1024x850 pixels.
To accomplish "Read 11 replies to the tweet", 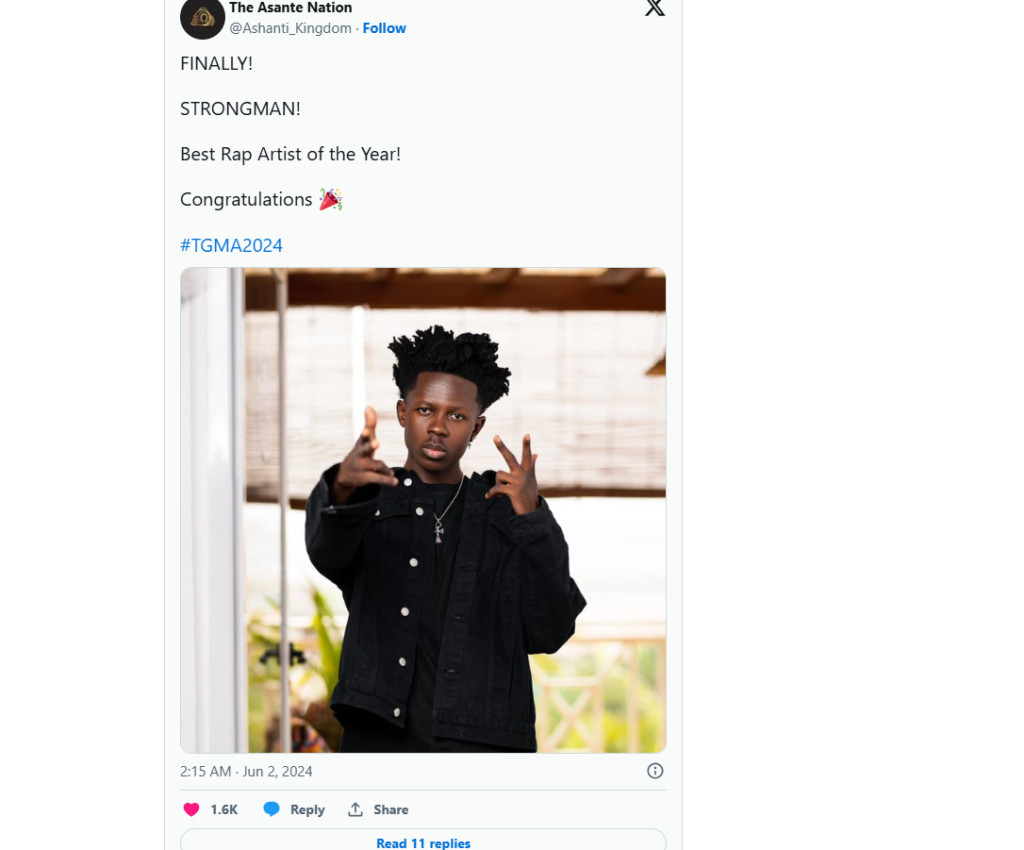I will click(x=423, y=842).
